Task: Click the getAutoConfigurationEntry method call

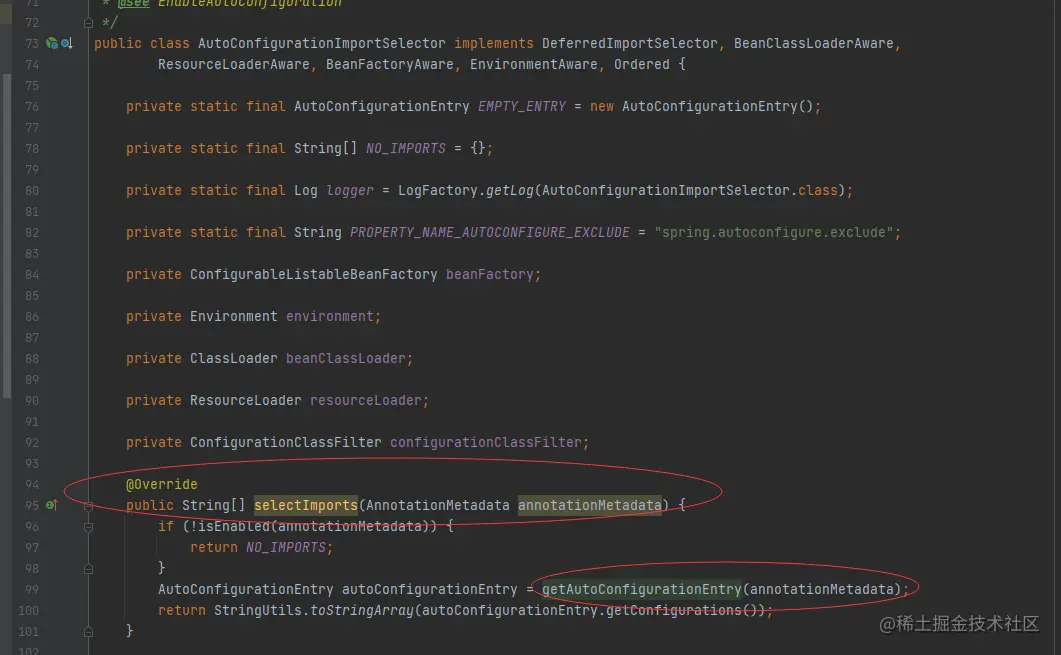Action: (641, 589)
